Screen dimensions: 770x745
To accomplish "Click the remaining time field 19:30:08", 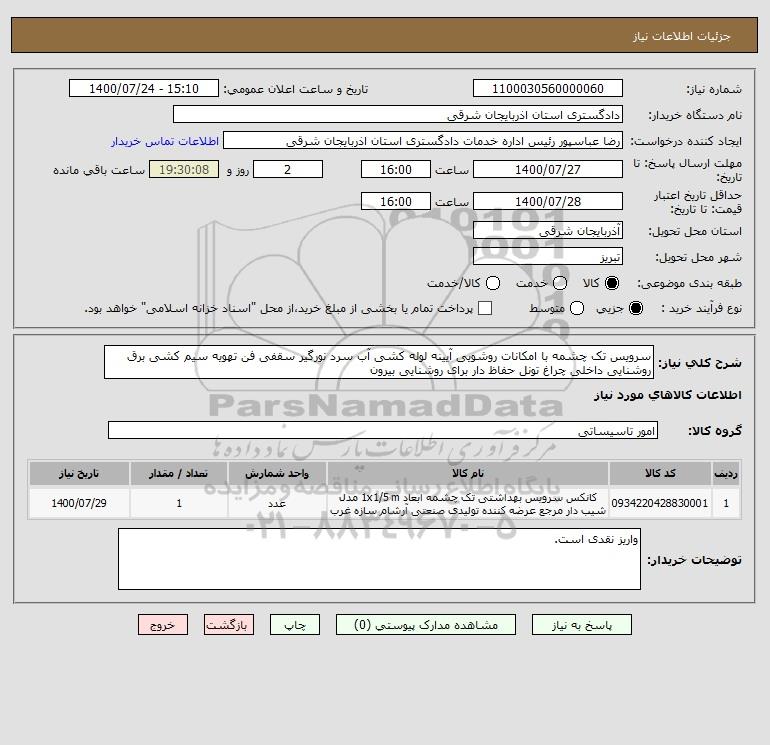I will tap(184, 169).
